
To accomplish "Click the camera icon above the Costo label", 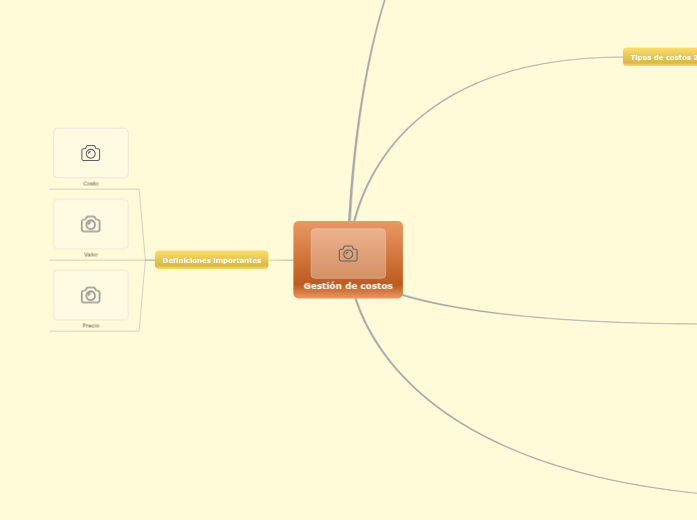I will (x=91, y=153).
